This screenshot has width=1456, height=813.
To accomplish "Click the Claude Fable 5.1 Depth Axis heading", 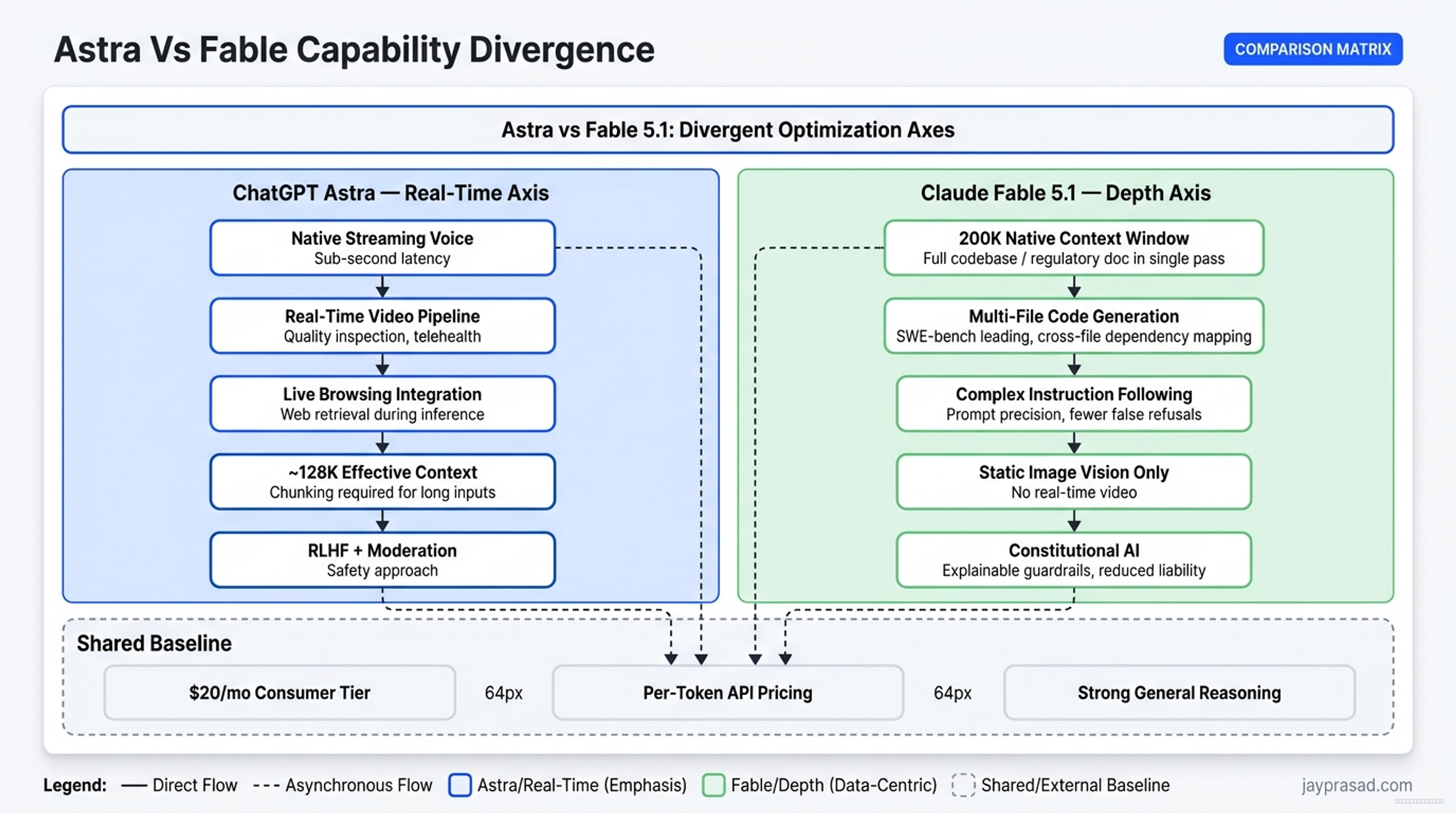I will (x=1065, y=193).
